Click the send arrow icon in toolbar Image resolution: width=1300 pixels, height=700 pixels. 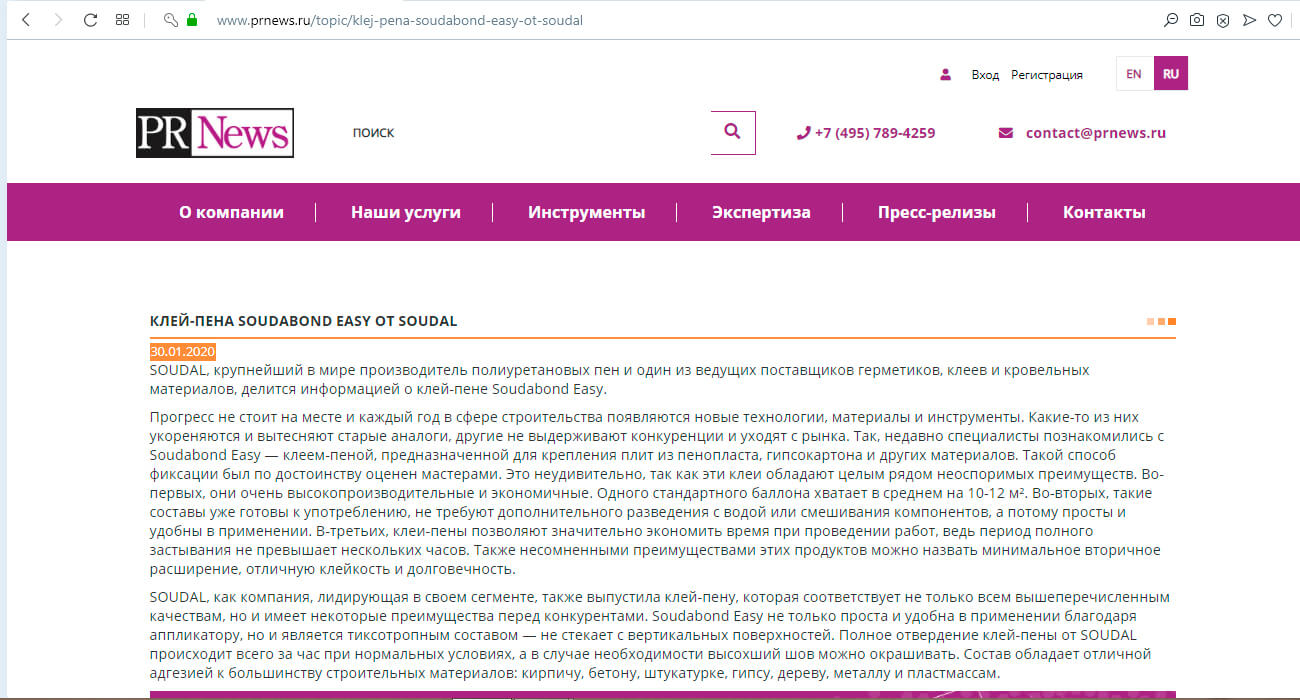tap(1249, 20)
